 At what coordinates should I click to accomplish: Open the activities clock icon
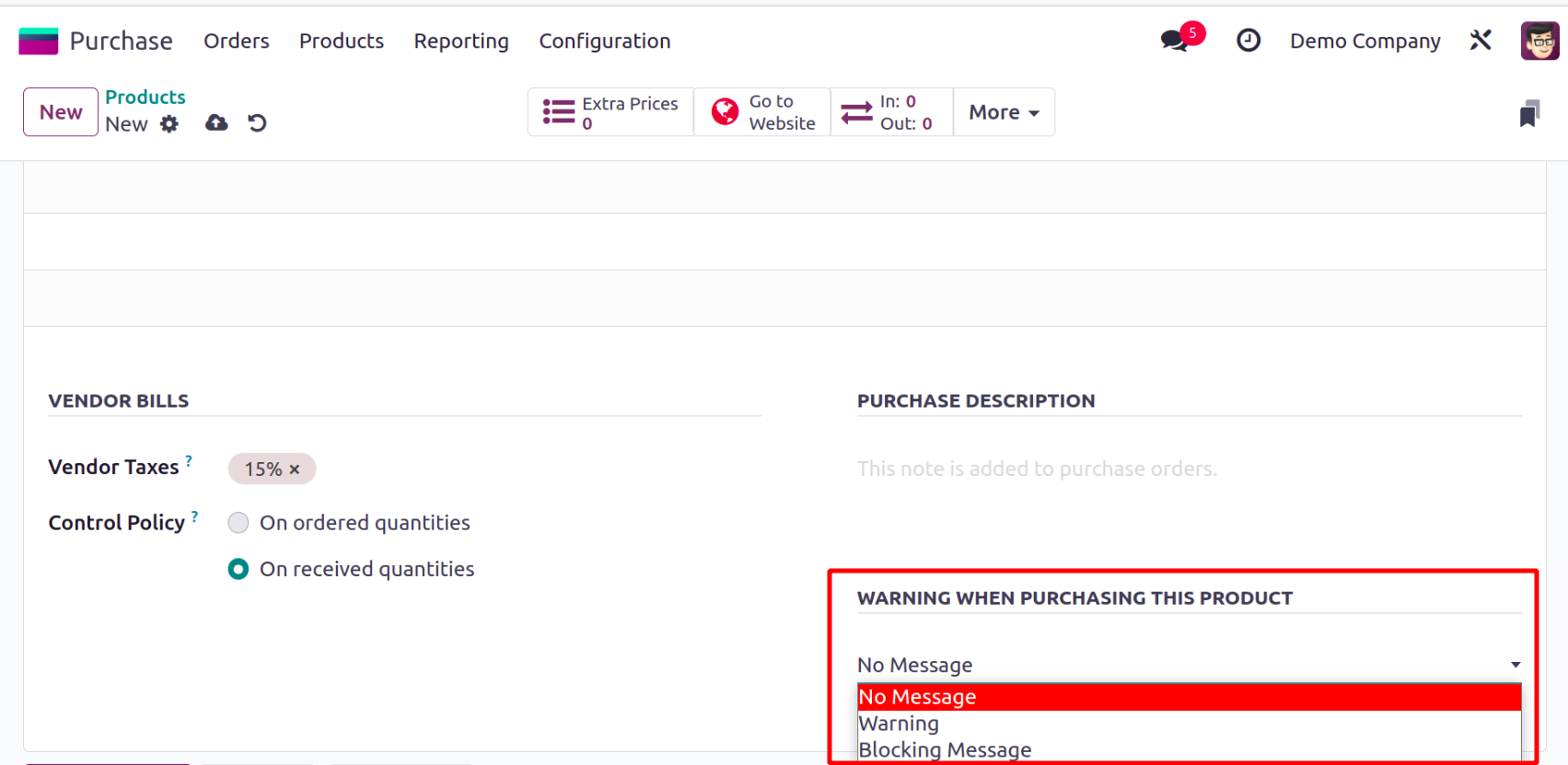pos(1248,41)
